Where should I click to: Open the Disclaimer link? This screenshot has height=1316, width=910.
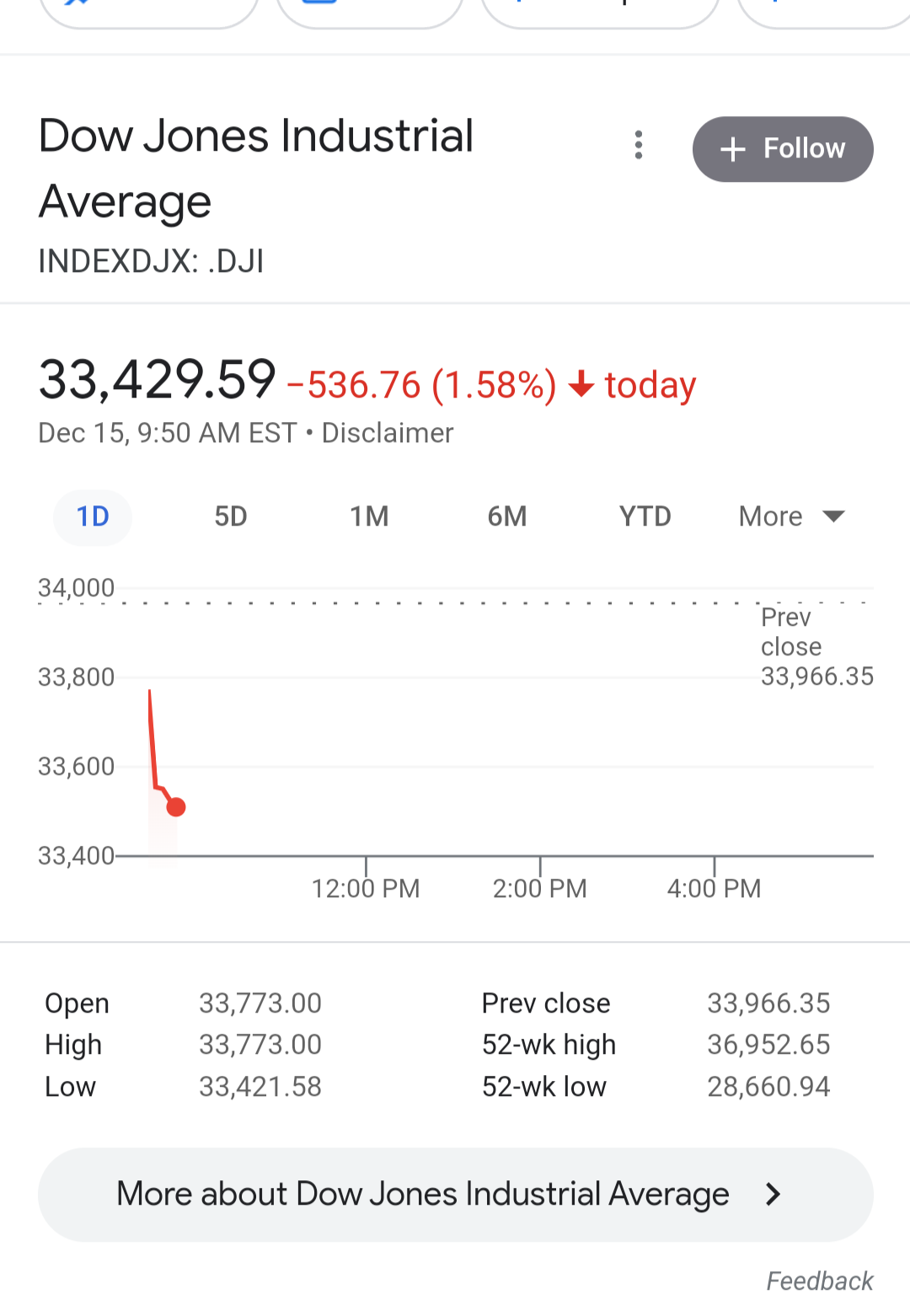388,433
